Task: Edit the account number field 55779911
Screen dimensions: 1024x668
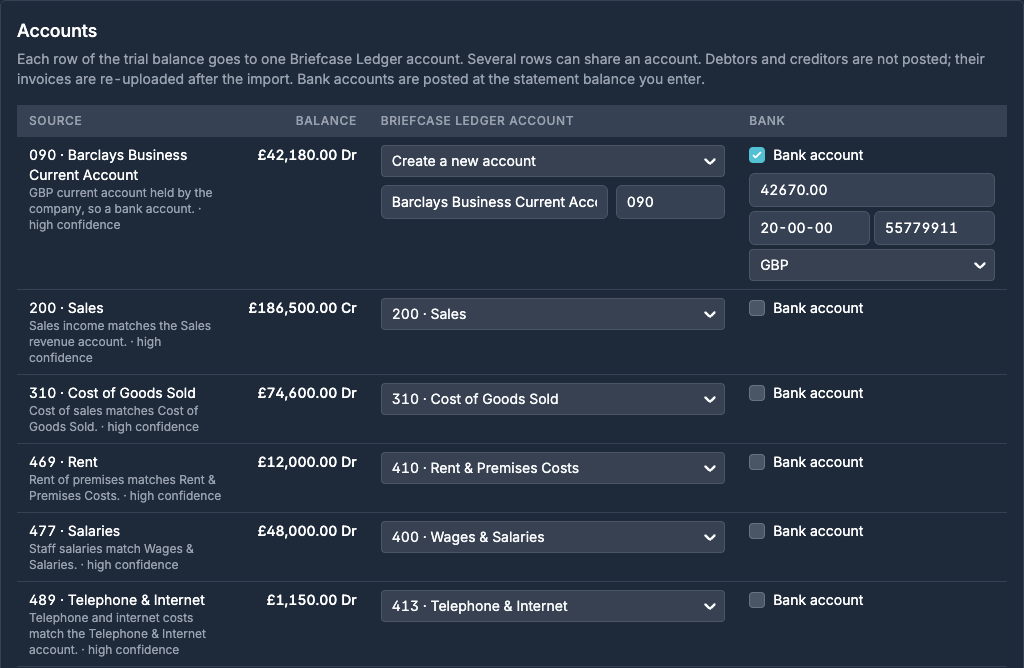Action: 935,228
